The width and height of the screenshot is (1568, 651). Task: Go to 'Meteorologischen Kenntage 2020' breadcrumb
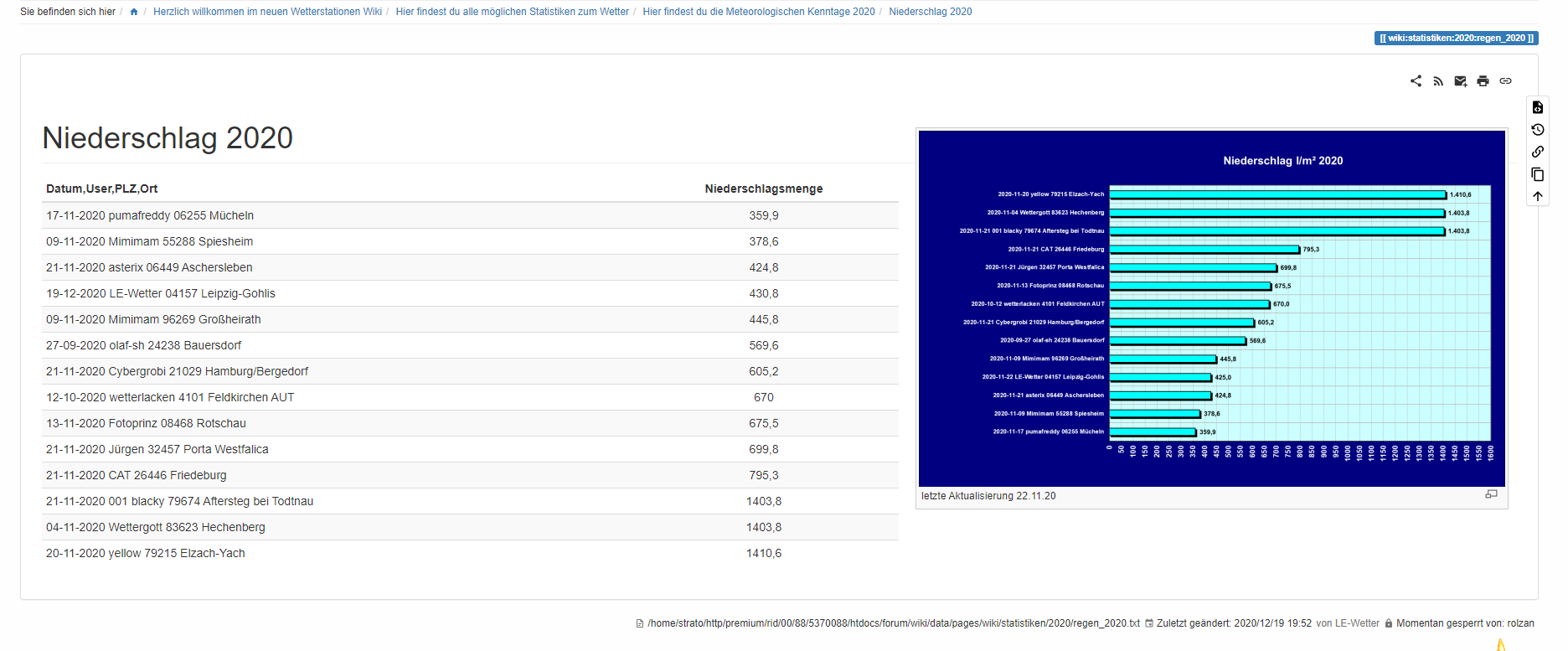(758, 12)
